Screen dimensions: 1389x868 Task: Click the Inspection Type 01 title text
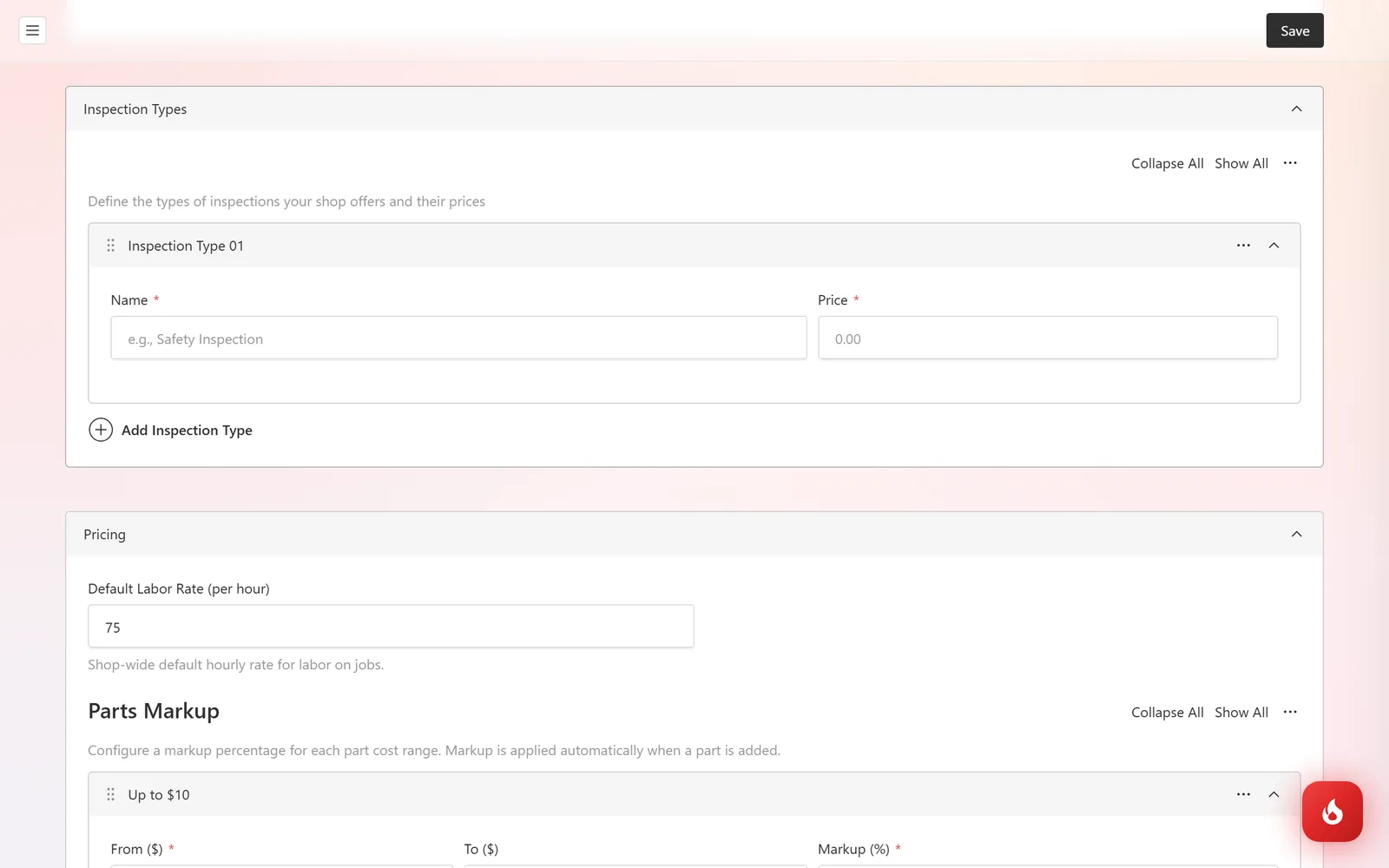[x=186, y=246]
